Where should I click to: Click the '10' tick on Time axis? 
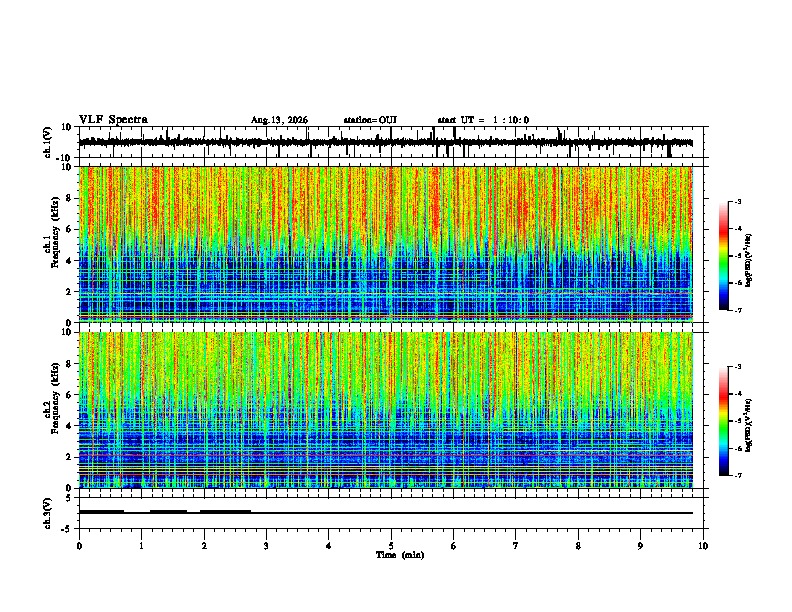[x=703, y=545]
